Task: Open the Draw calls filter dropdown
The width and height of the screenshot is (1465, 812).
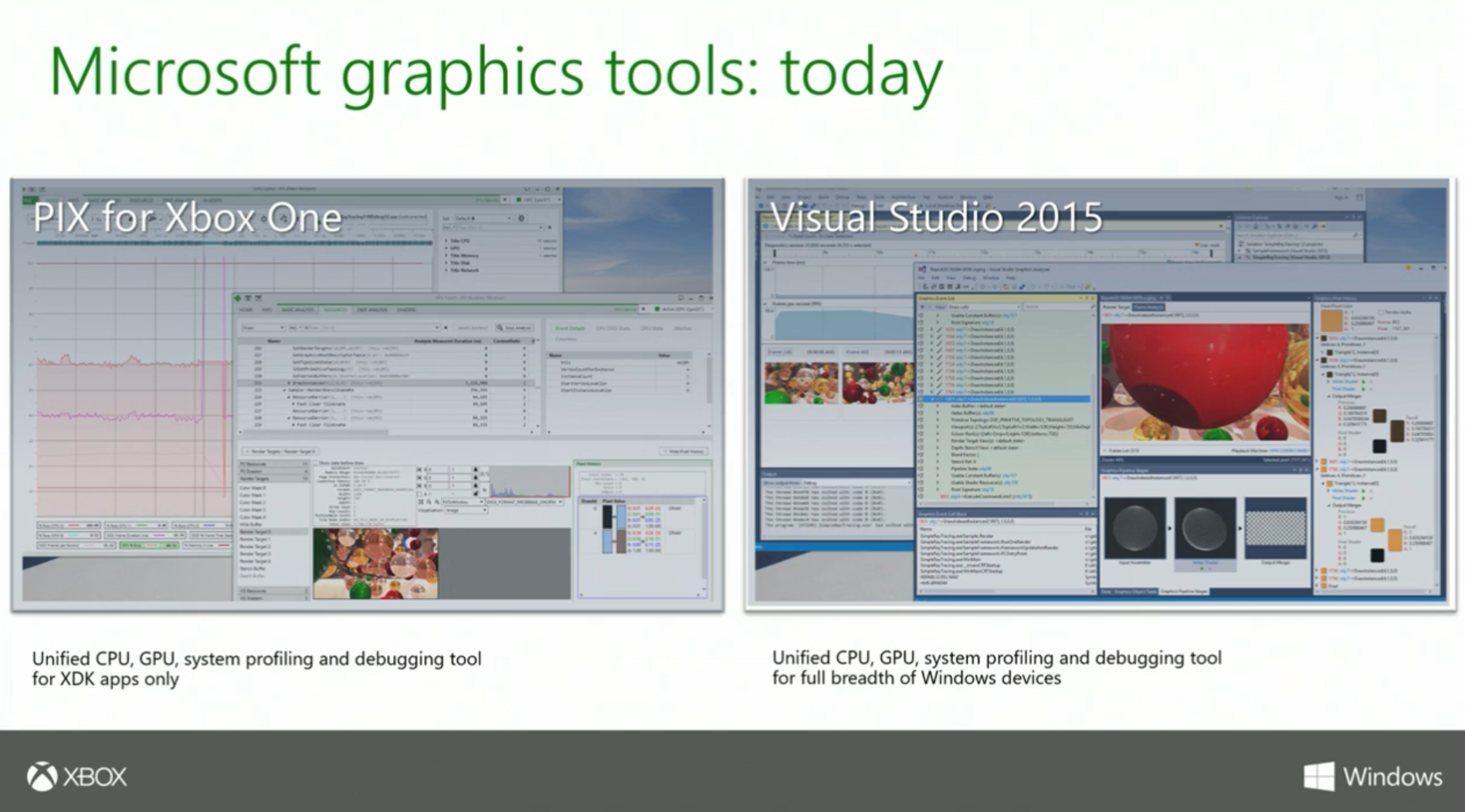Action: point(985,306)
